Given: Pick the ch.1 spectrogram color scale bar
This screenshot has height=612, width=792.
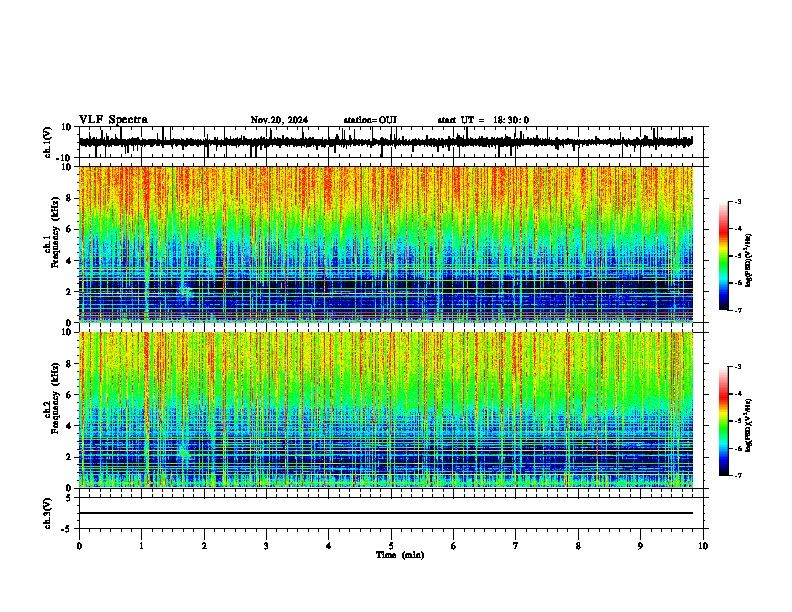Looking at the screenshot, I should (x=724, y=256).
